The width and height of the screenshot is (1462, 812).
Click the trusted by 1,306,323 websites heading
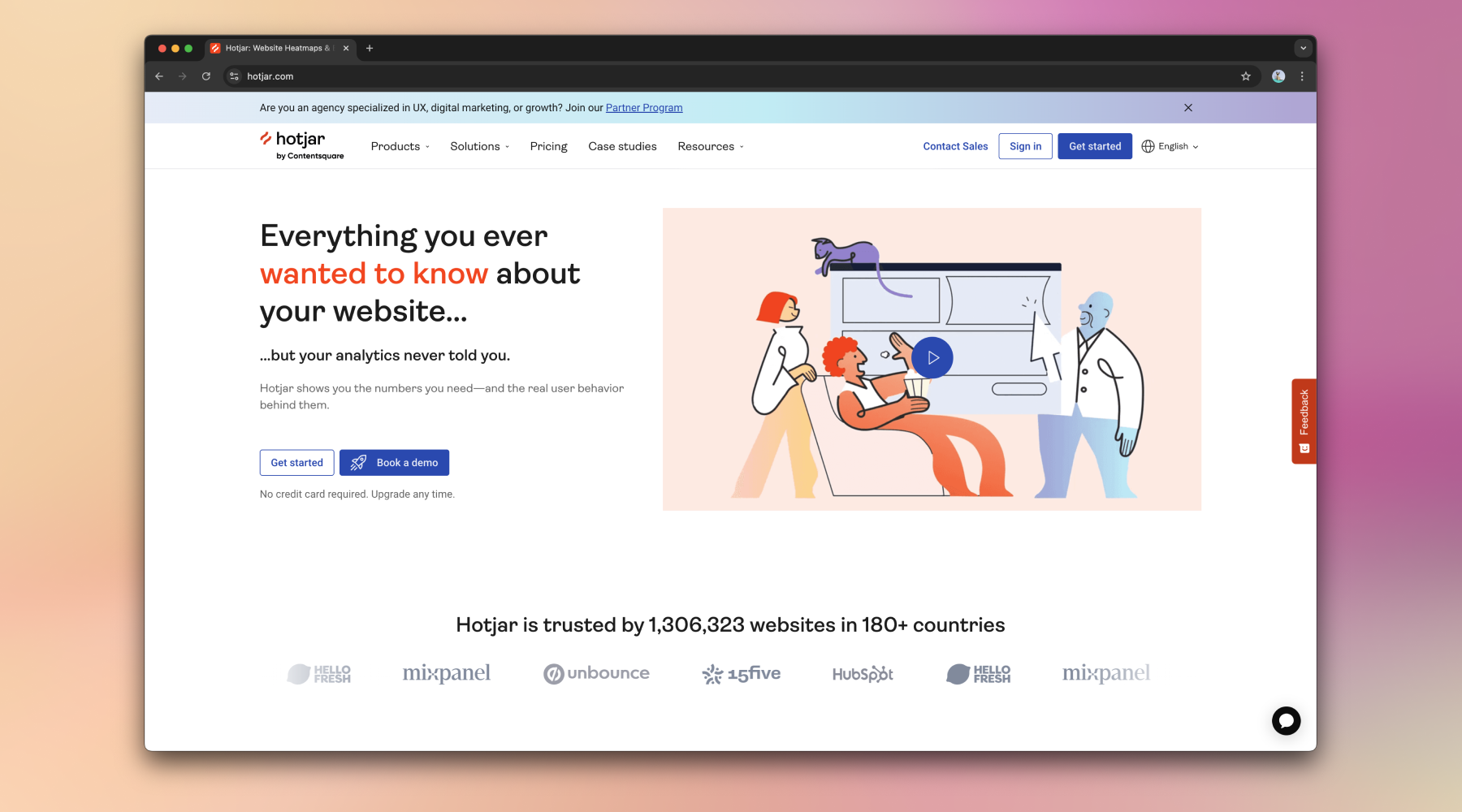[730, 624]
